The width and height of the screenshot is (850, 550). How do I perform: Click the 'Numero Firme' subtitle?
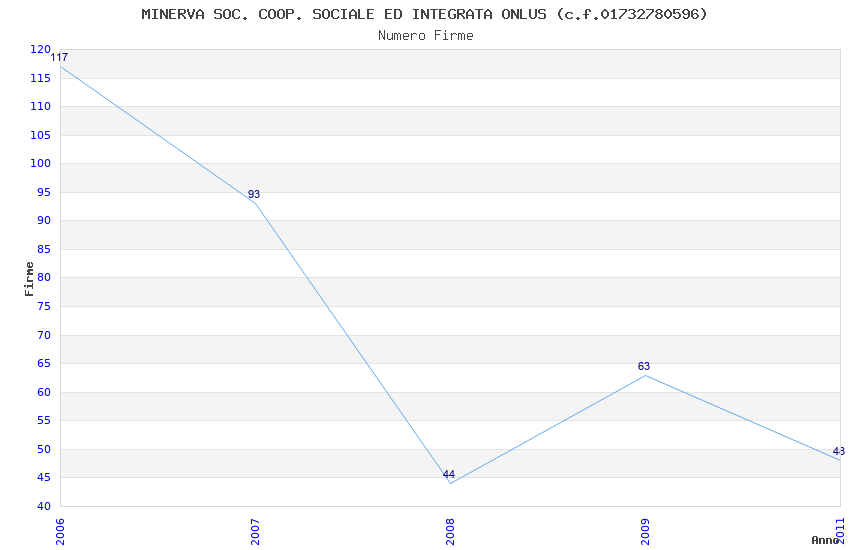click(426, 36)
